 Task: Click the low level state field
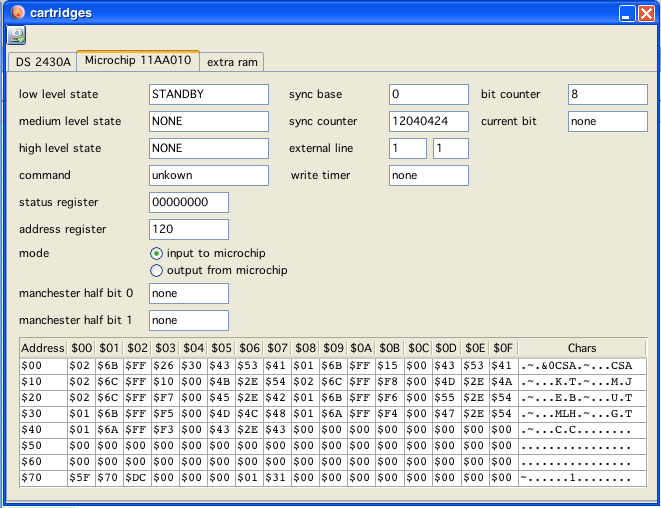click(208, 94)
